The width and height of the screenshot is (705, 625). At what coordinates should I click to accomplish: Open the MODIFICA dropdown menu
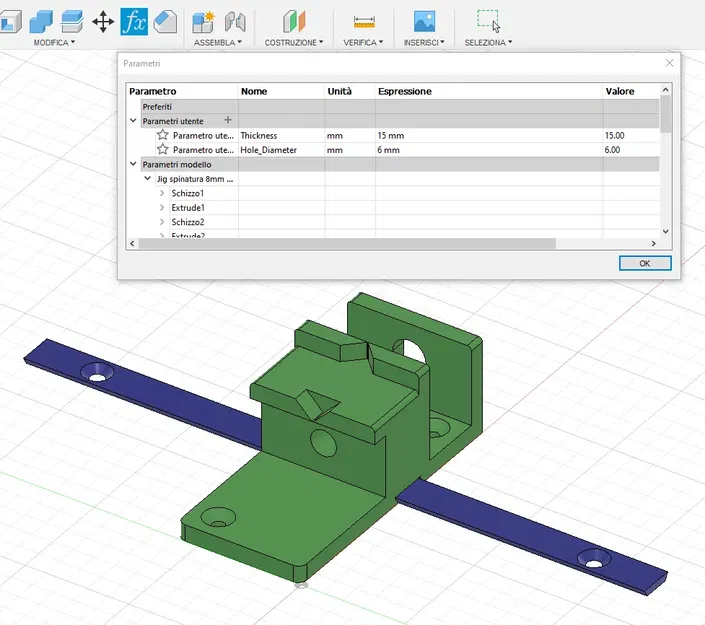[x=54, y=43]
